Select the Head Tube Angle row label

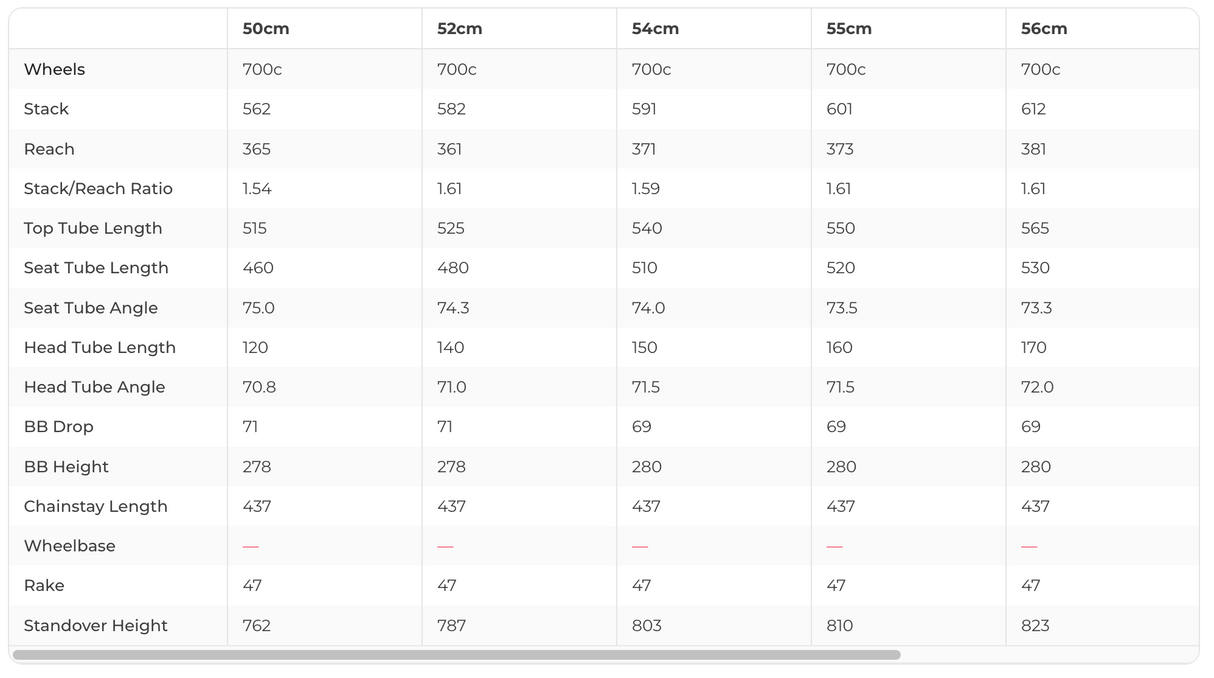click(x=95, y=387)
